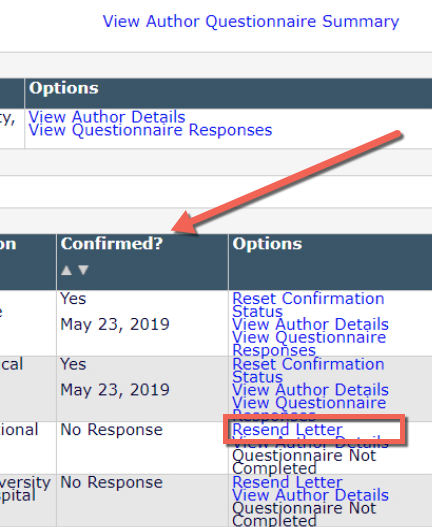
Task: Click Resend Letter in the last row
Action: 287,482
